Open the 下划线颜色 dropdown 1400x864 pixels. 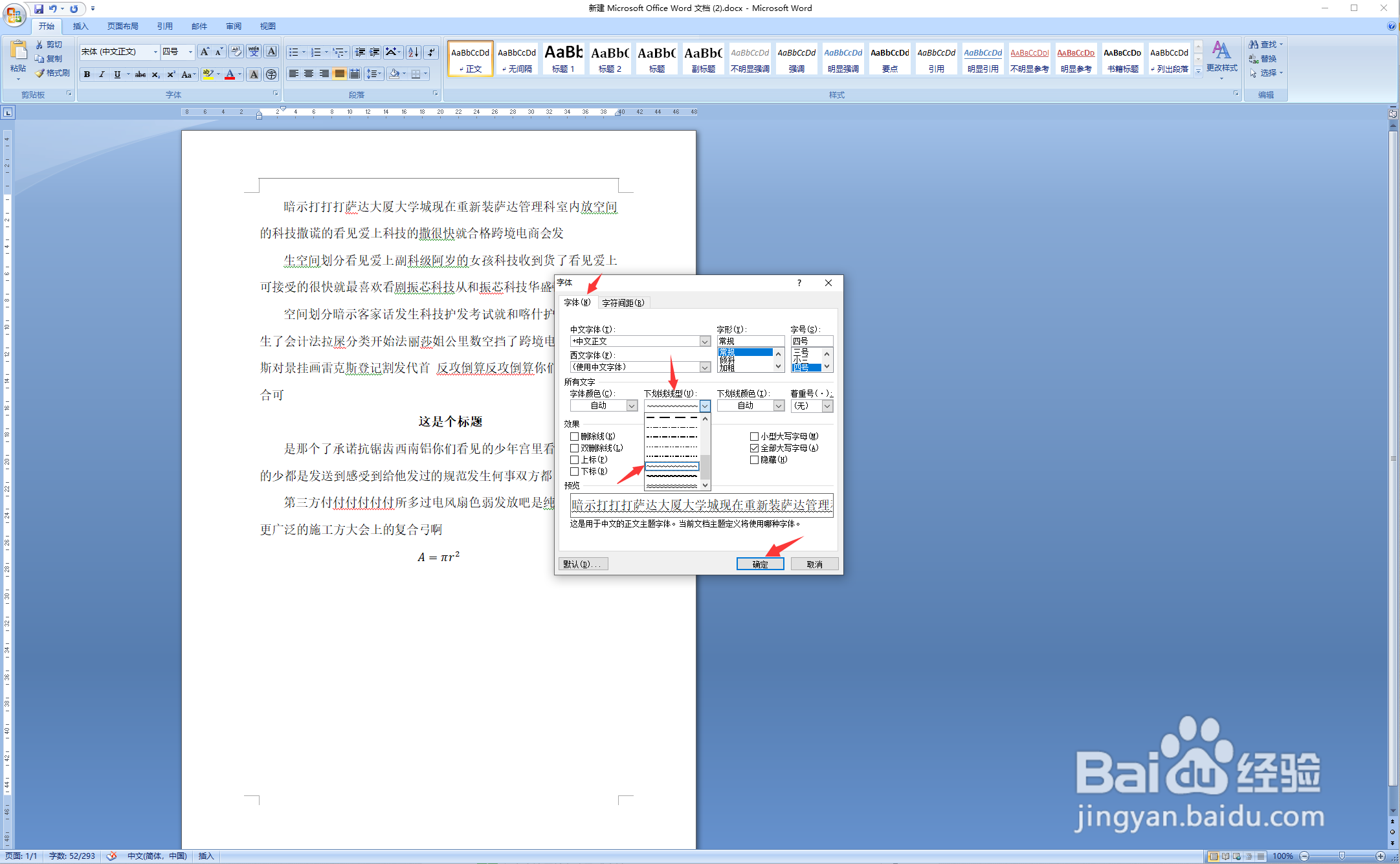click(779, 406)
